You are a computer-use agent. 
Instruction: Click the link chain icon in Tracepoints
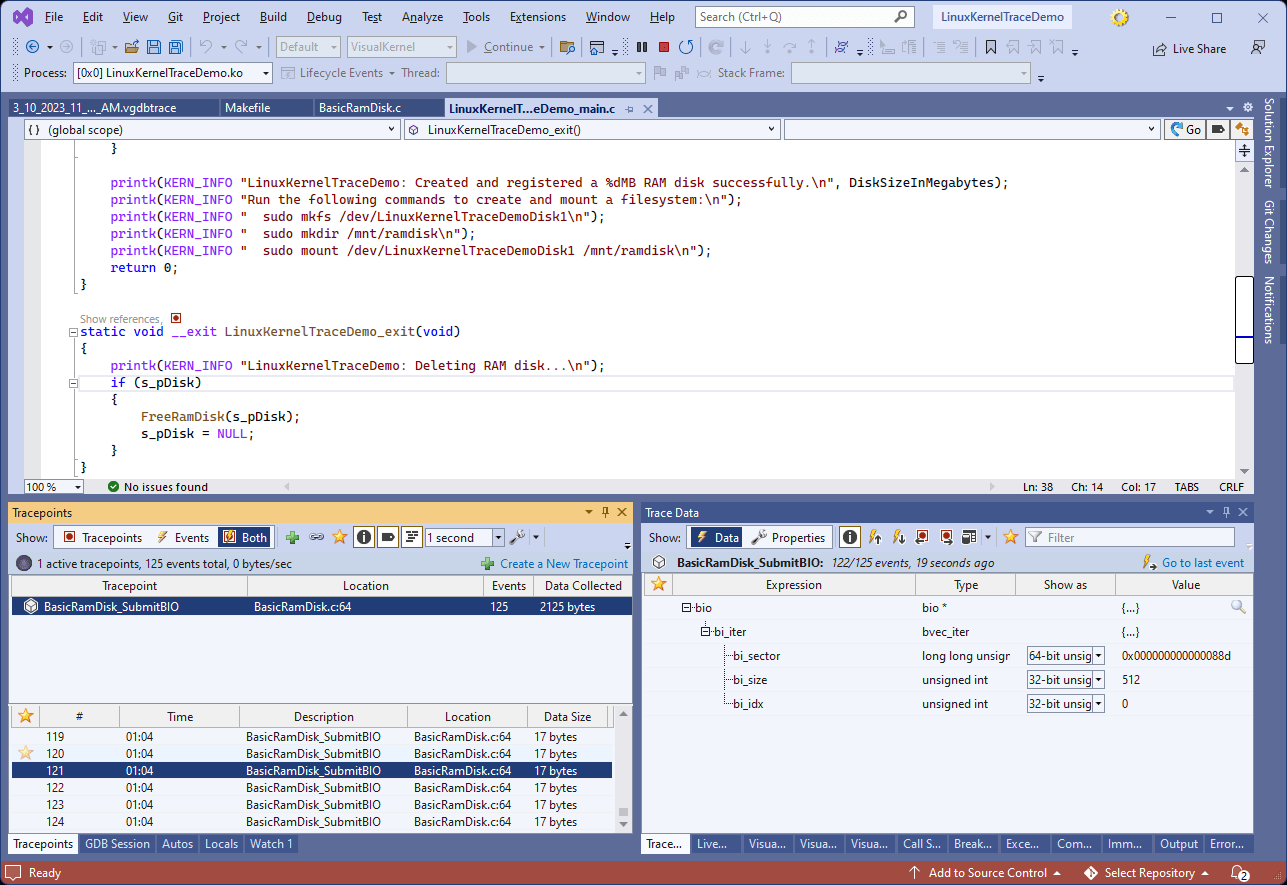pyautogui.click(x=317, y=537)
